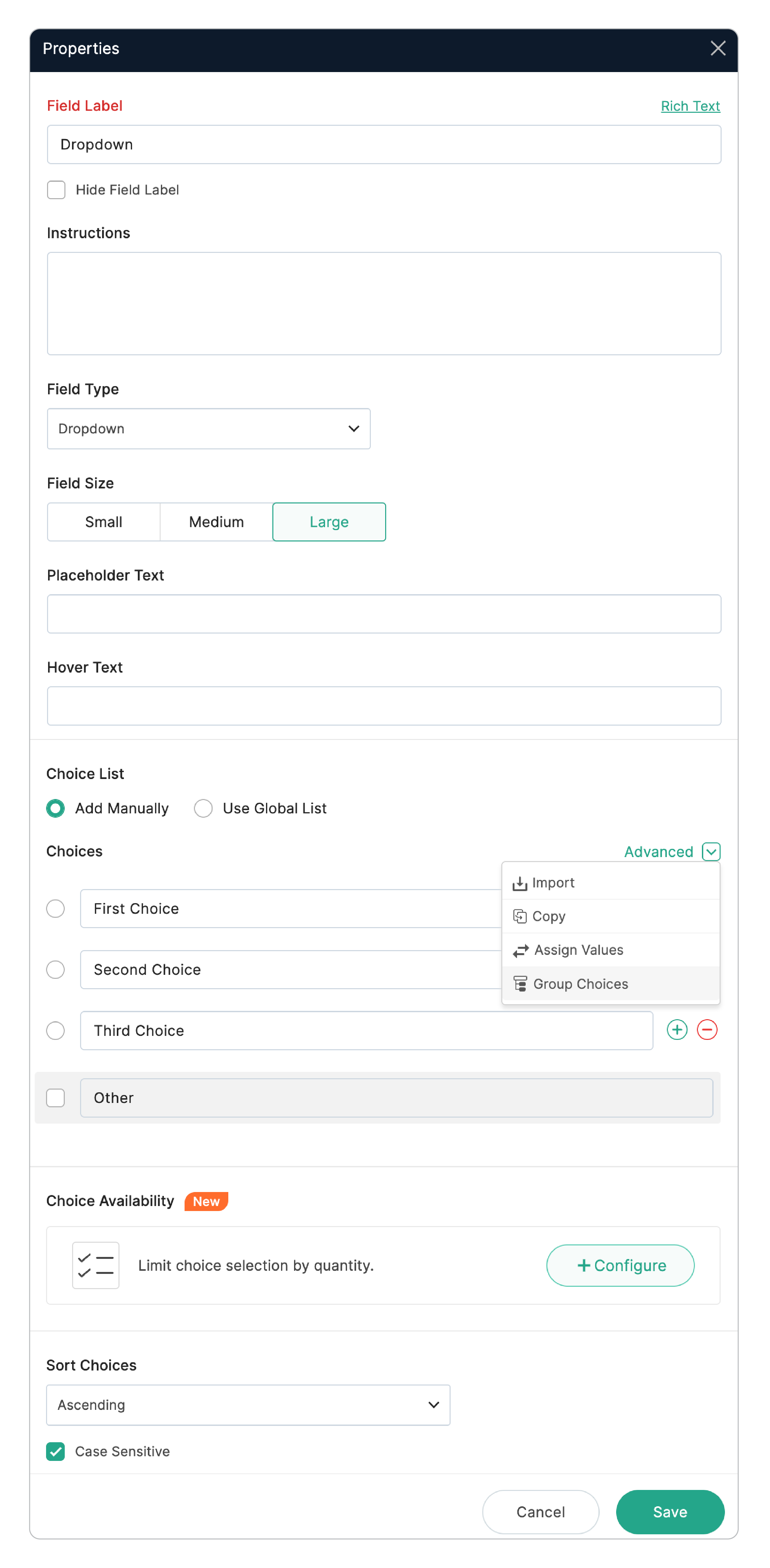The height and width of the screenshot is (1568, 770).
Task: Choose Small field size option
Action: tap(103, 522)
